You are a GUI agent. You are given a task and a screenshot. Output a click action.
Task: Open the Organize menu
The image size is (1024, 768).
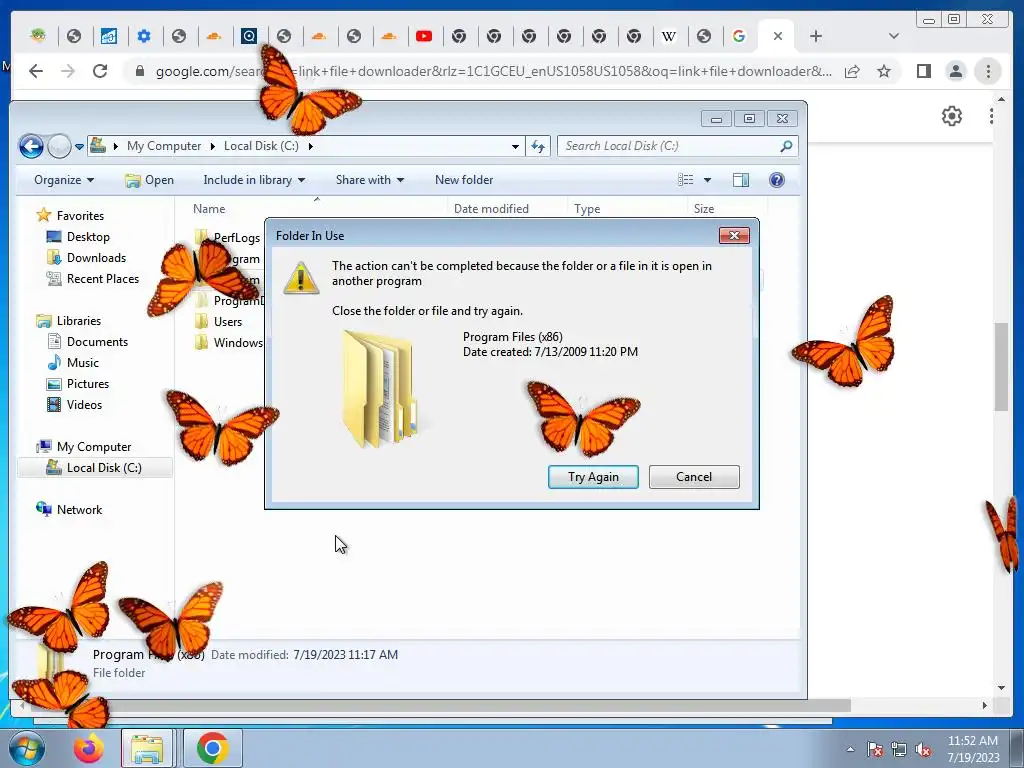pyautogui.click(x=64, y=180)
